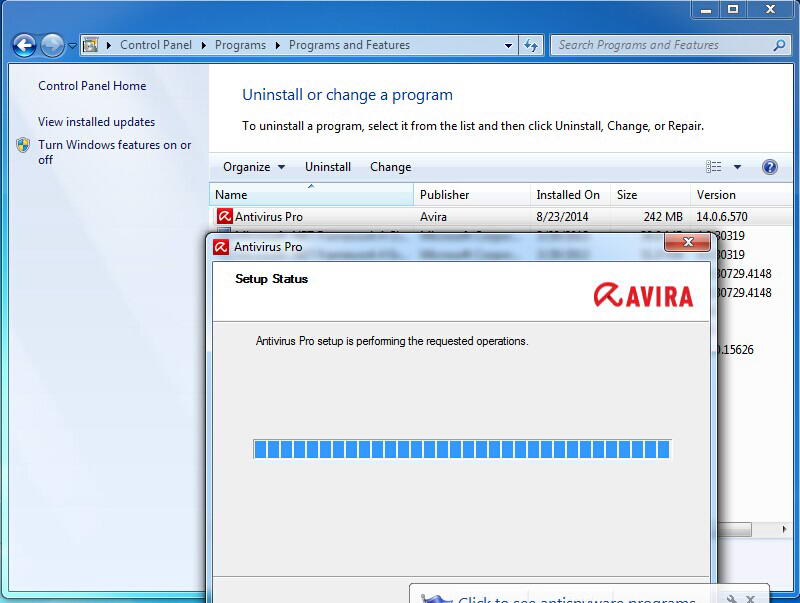Click the magnifier search icon
Image resolution: width=800 pixels, height=603 pixels.
click(779, 45)
